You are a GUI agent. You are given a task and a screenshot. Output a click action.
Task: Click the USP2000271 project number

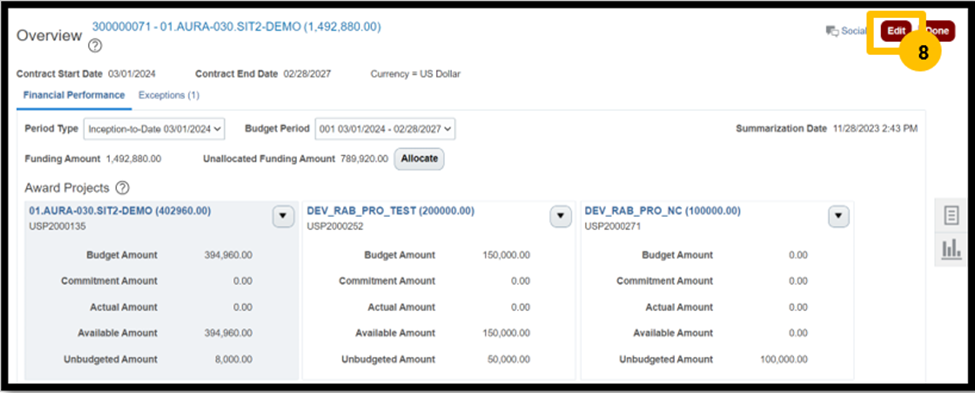[x=613, y=226]
